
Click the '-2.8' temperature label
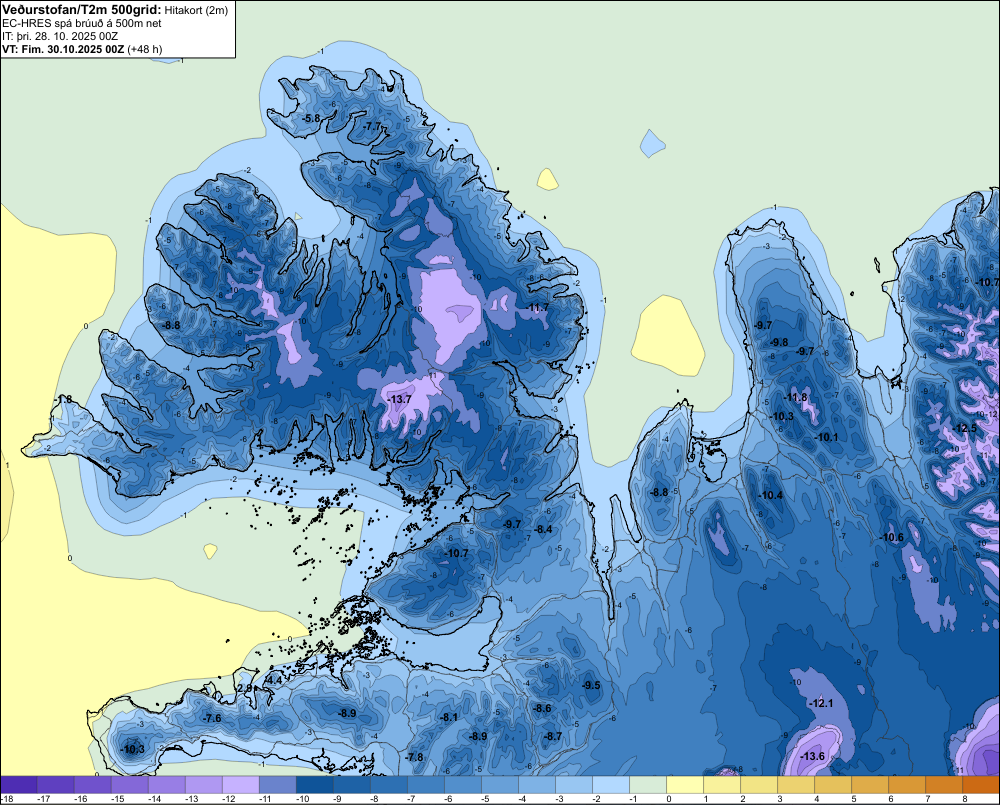coord(245,689)
